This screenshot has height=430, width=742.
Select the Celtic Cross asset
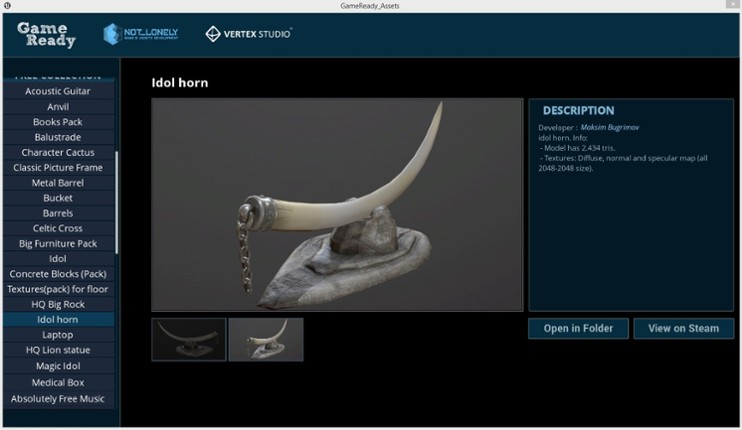(x=57, y=228)
